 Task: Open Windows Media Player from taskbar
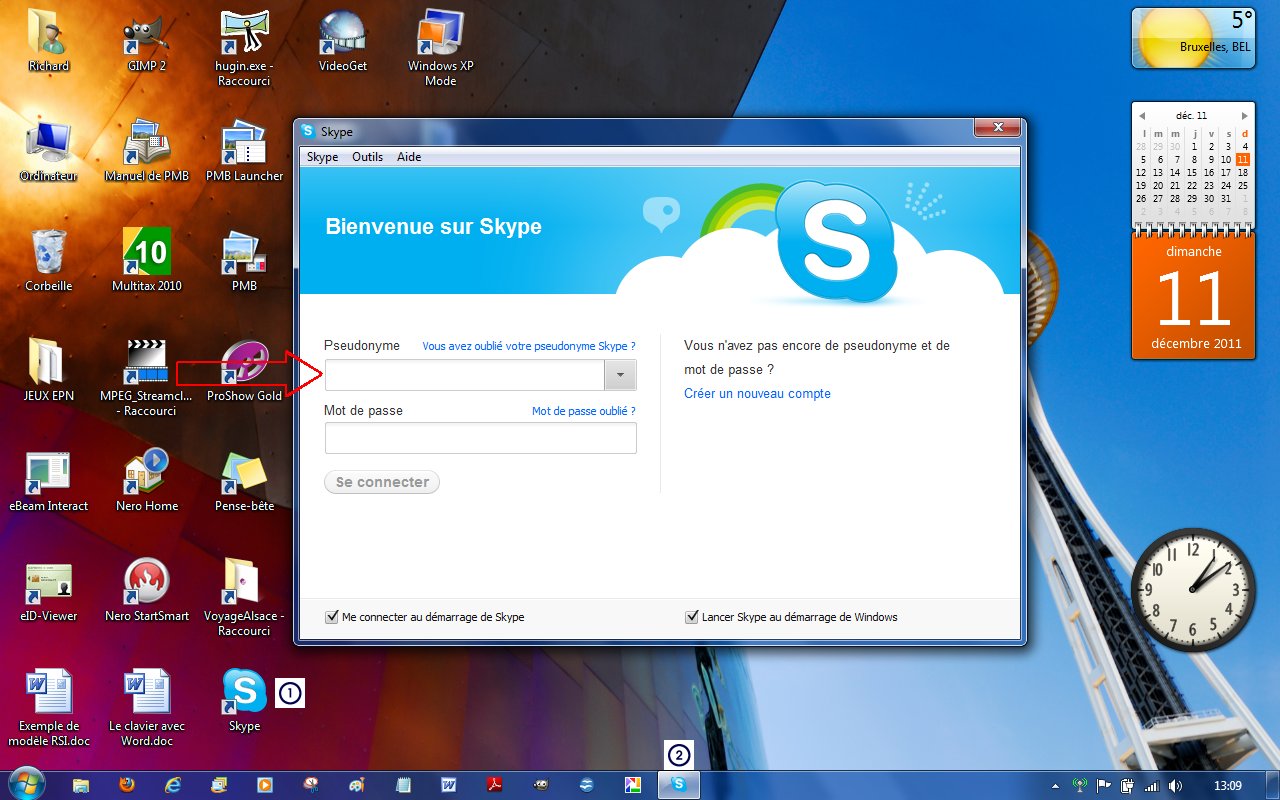265,785
